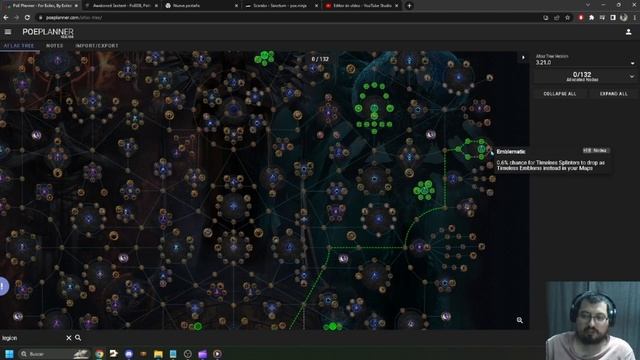This screenshot has height=360, width=640.
Task: Open the Import/Export tab
Action: click(97, 46)
